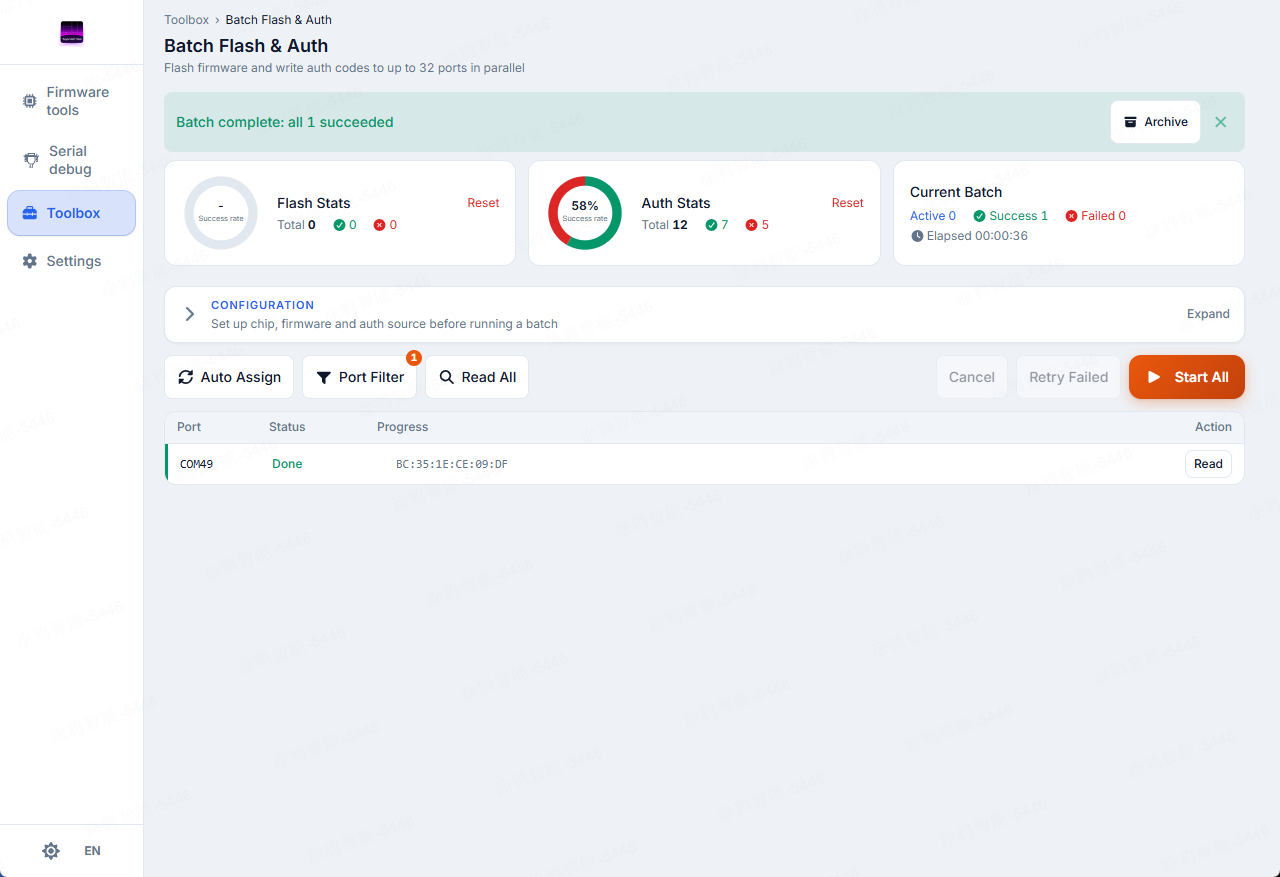Click the Batch complete success message
The height and width of the screenshot is (877, 1280).
pyautogui.click(x=285, y=122)
